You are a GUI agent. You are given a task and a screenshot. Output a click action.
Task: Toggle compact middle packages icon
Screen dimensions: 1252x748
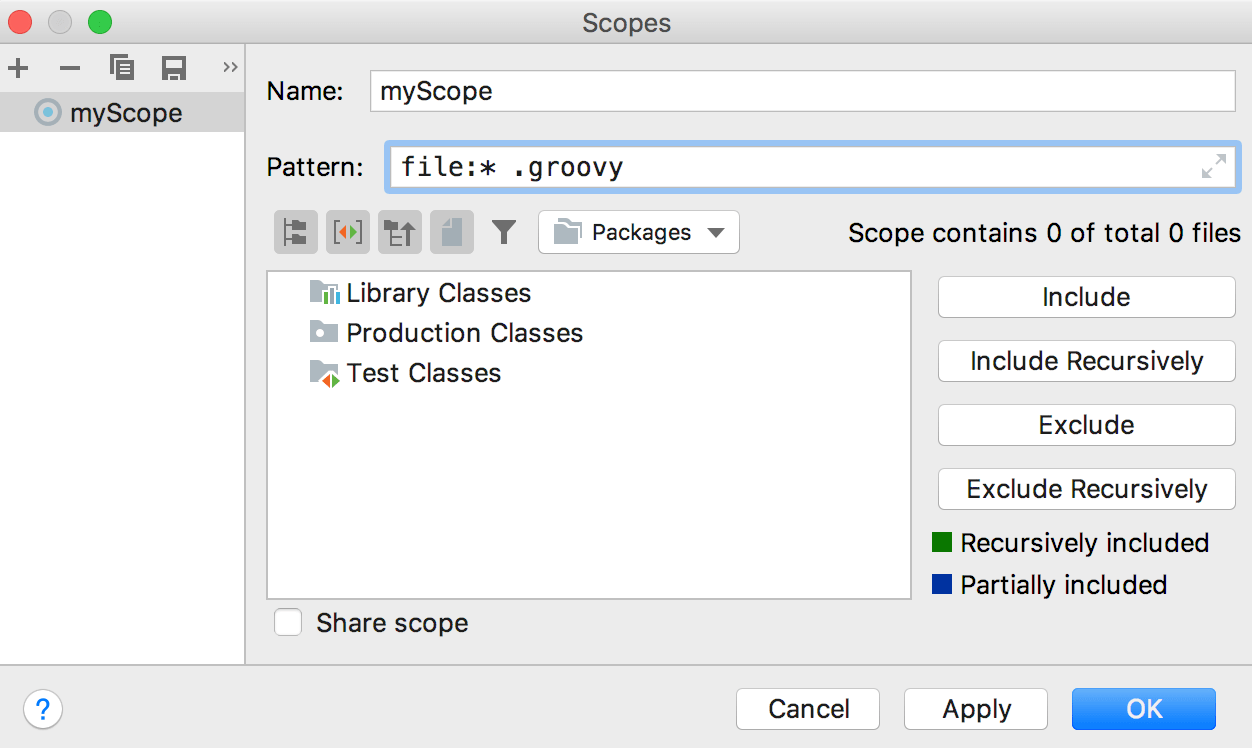[400, 232]
